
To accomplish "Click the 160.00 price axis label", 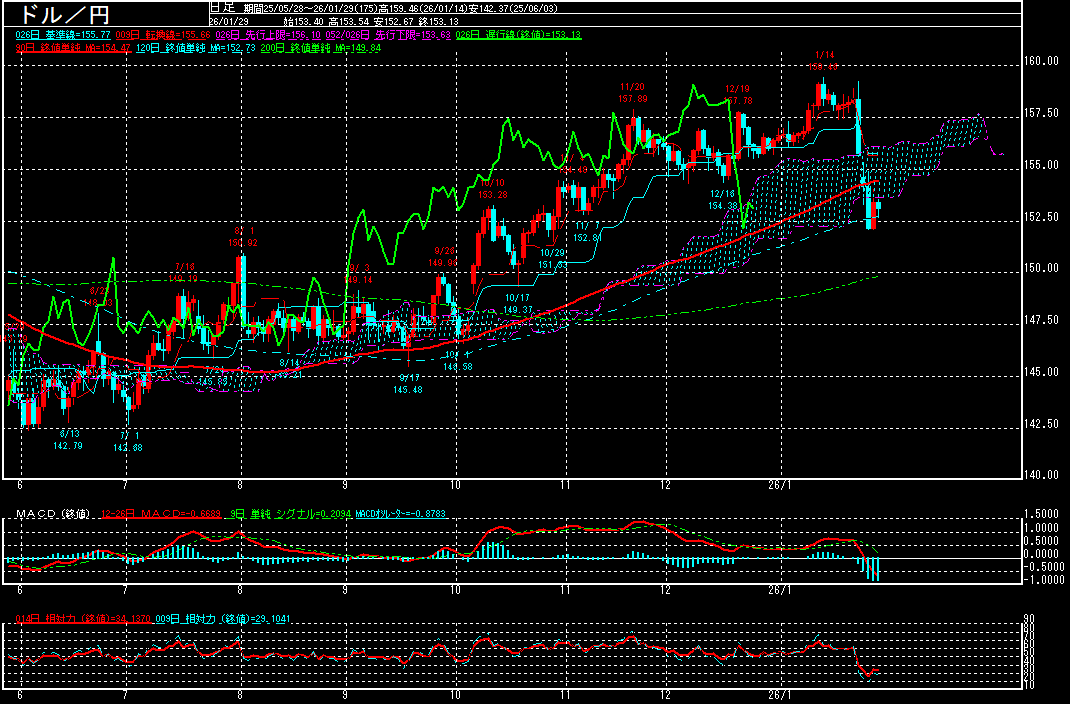I will 1044,61.
